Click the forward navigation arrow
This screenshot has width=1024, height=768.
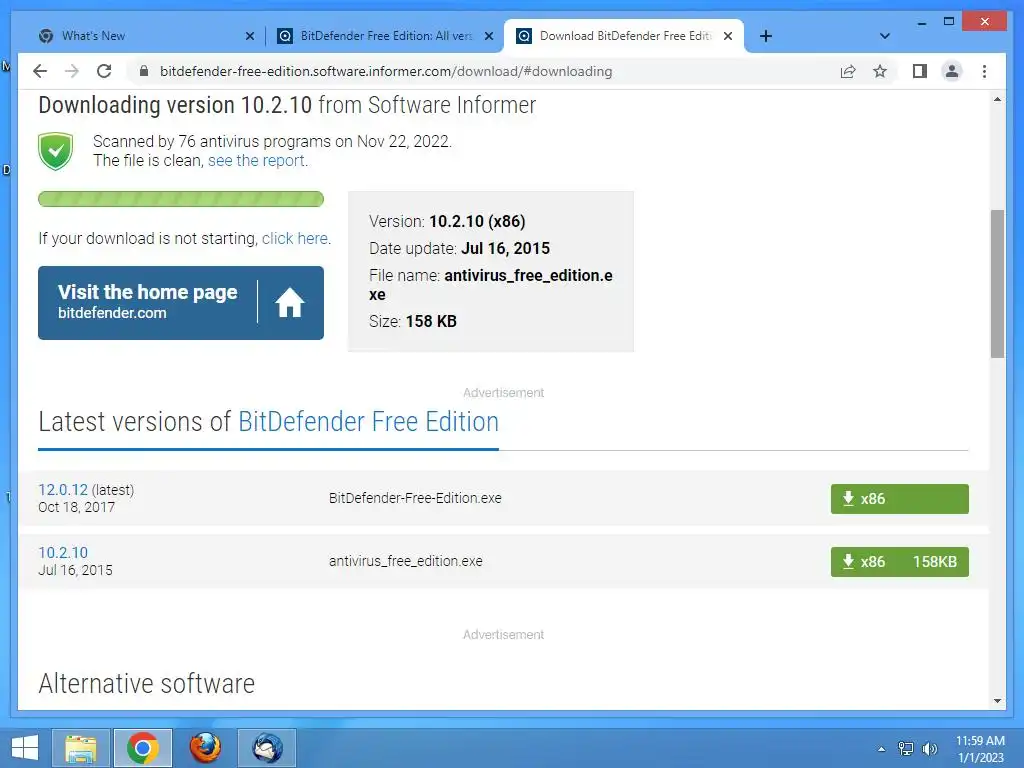click(72, 71)
